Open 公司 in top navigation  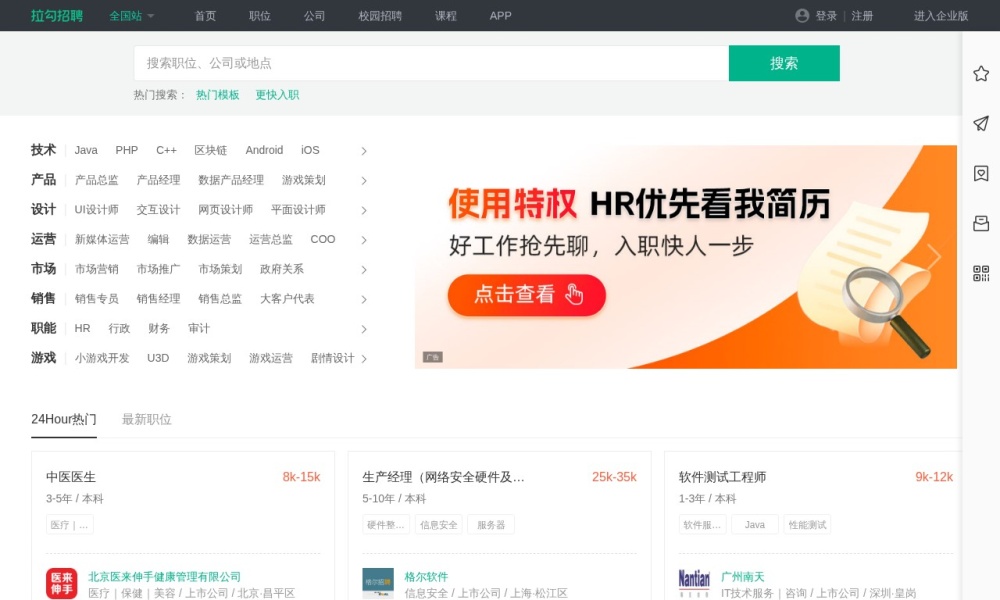coord(314,16)
